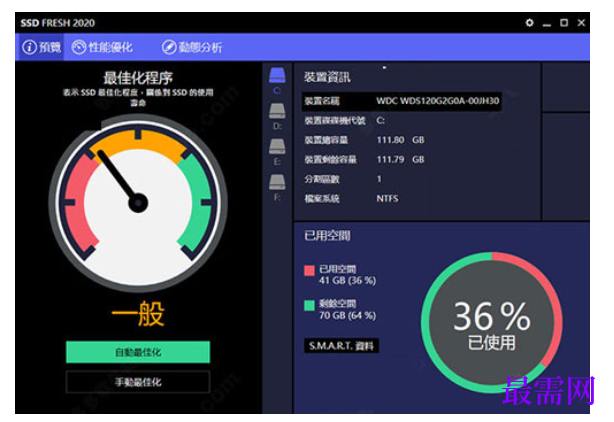Click the 111.80 GB total capacity value
This screenshot has width=614, height=422.
pos(400,140)
